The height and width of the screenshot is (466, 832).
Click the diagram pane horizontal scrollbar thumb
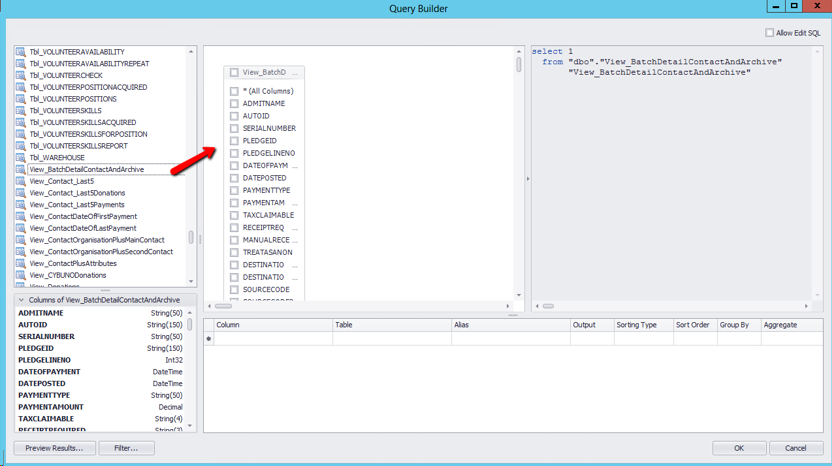223,306
